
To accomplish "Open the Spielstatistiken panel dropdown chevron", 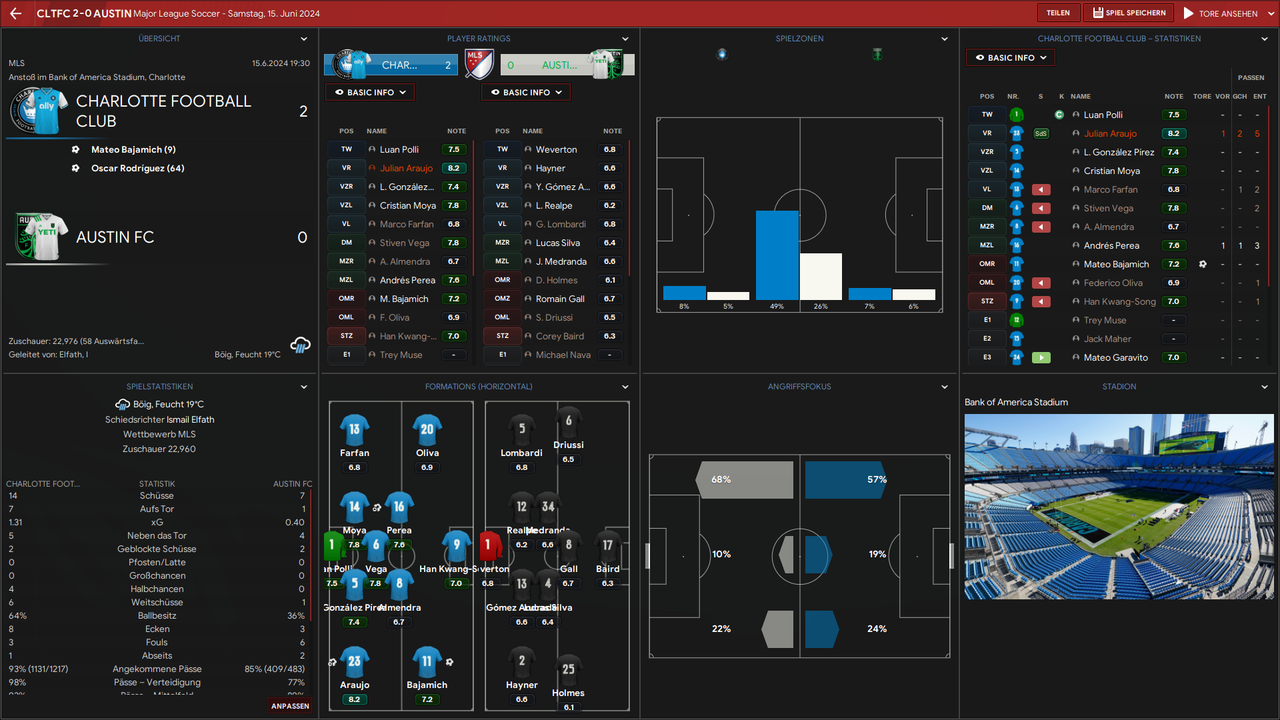I will coord(305,387).
